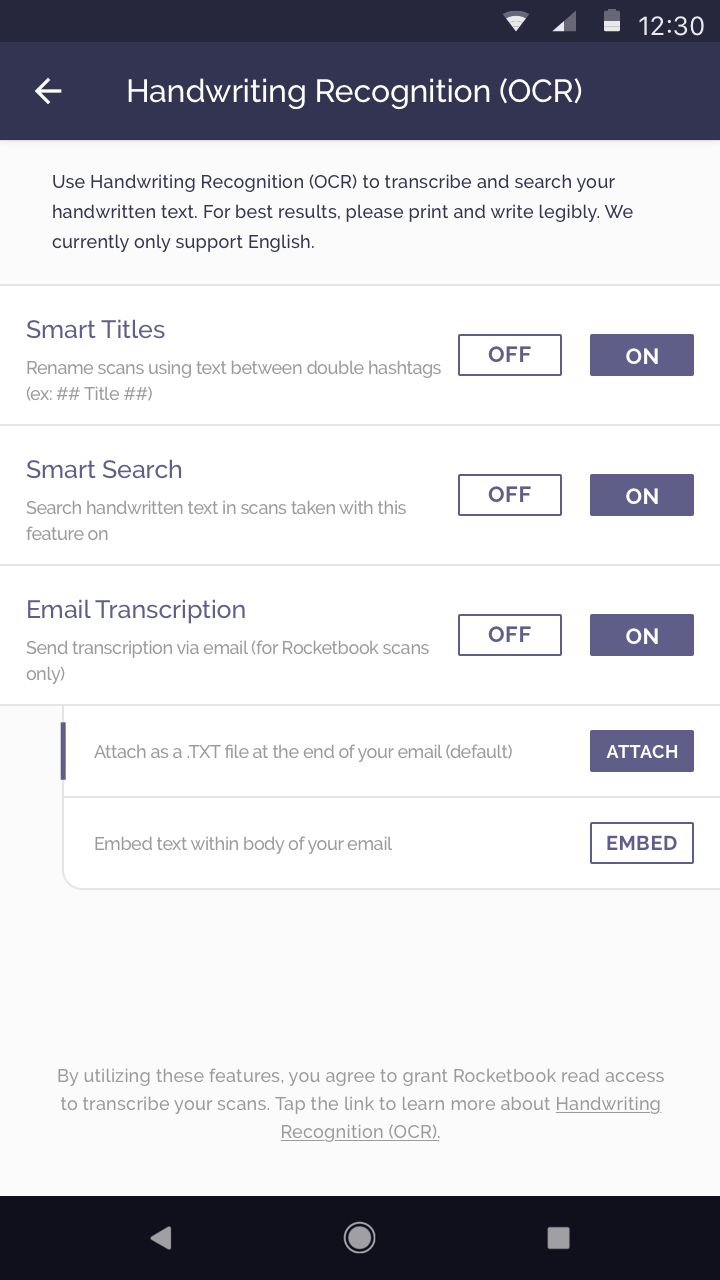Tap the Handwriting Recognition (OCR) page title

point(354,91)
